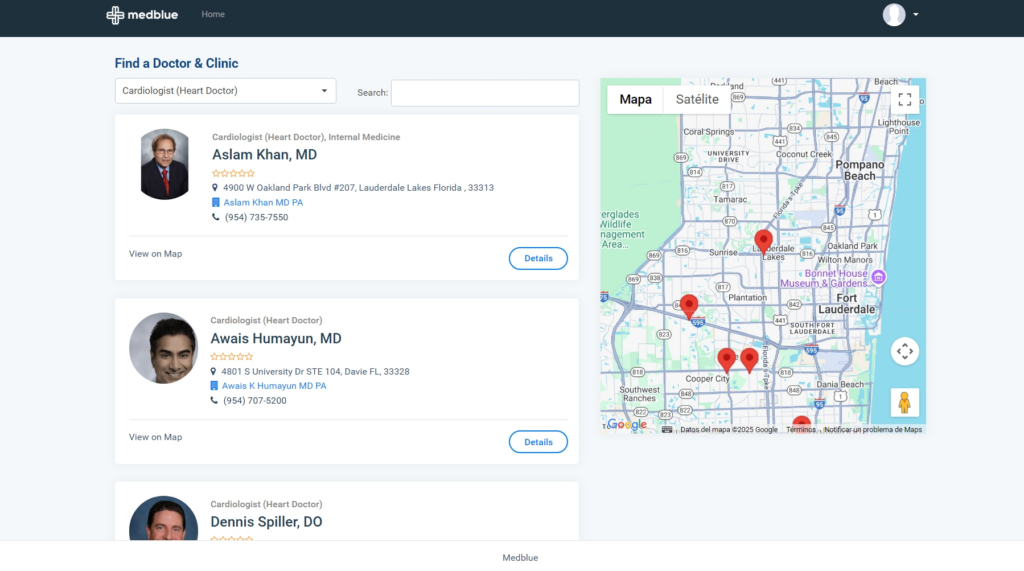
Task: Open the Cardiologist specialty dropdown
Action: pyautogui.click(x=225, y=91)
